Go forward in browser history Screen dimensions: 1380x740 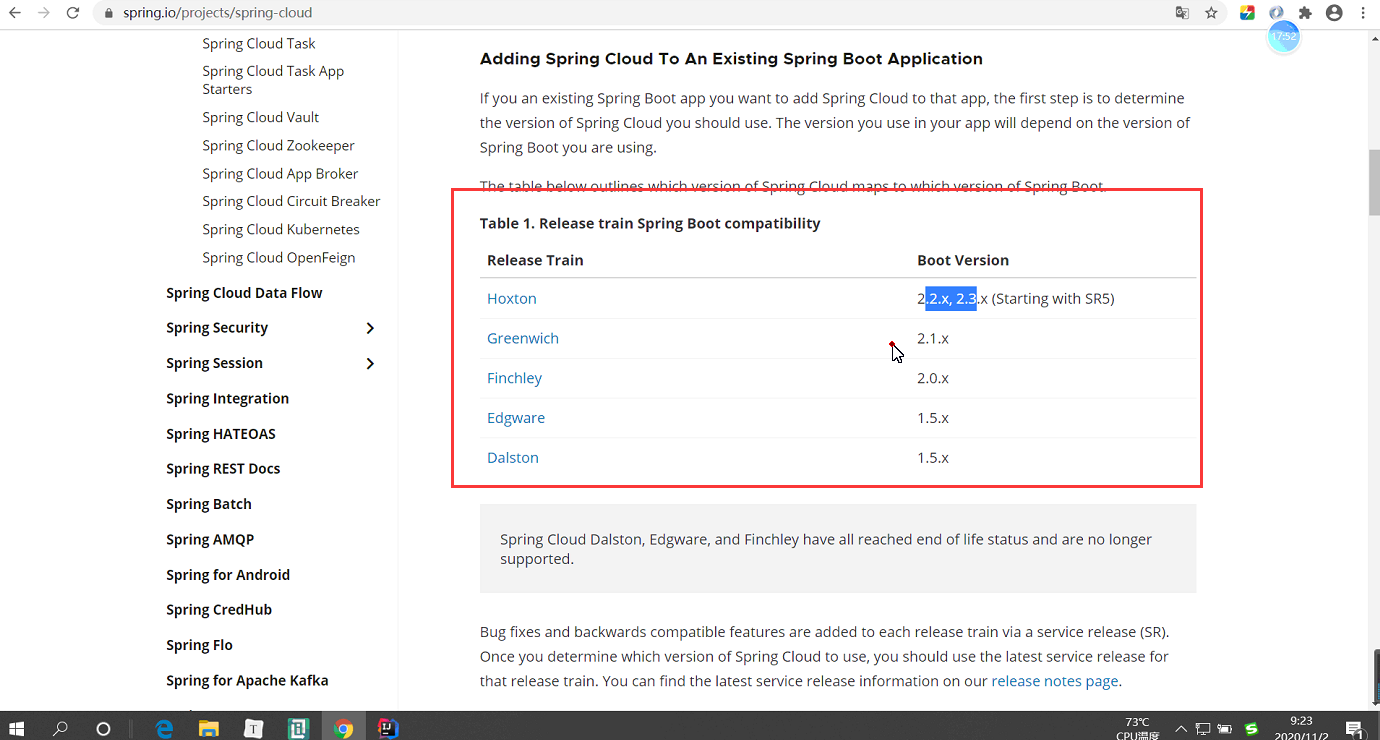[44, 13]
